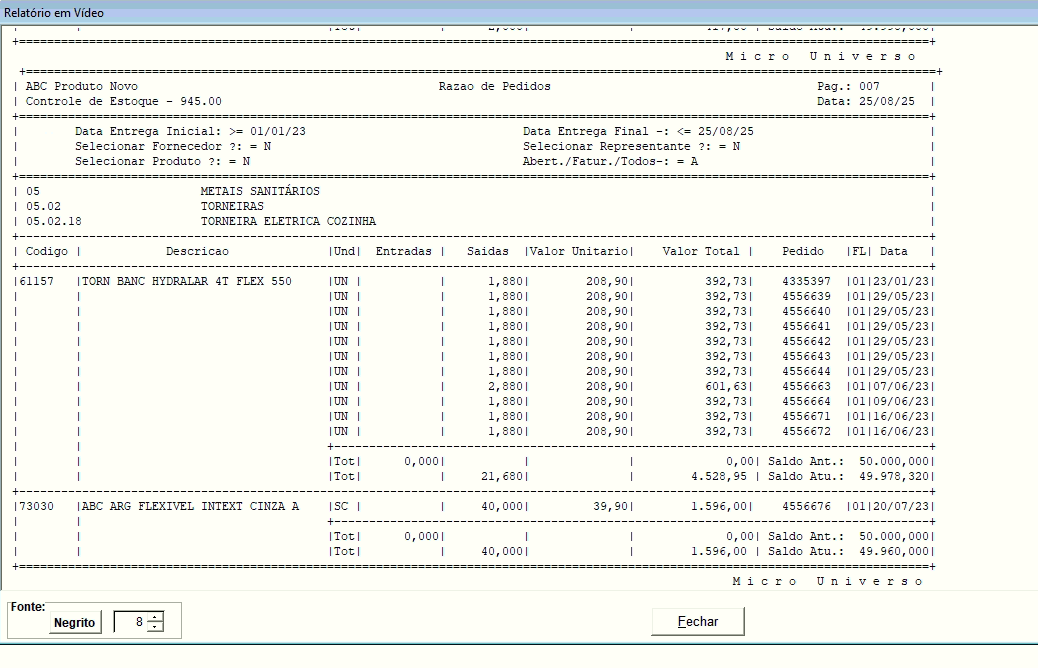
Task: Click Selecionar Produto filter line
Action: 162,162
